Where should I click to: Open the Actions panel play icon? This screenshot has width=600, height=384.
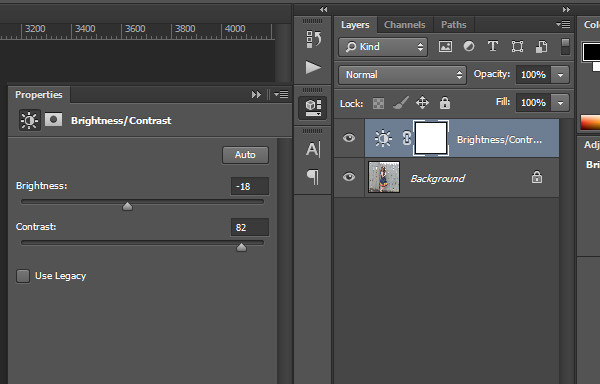point(313,67)
